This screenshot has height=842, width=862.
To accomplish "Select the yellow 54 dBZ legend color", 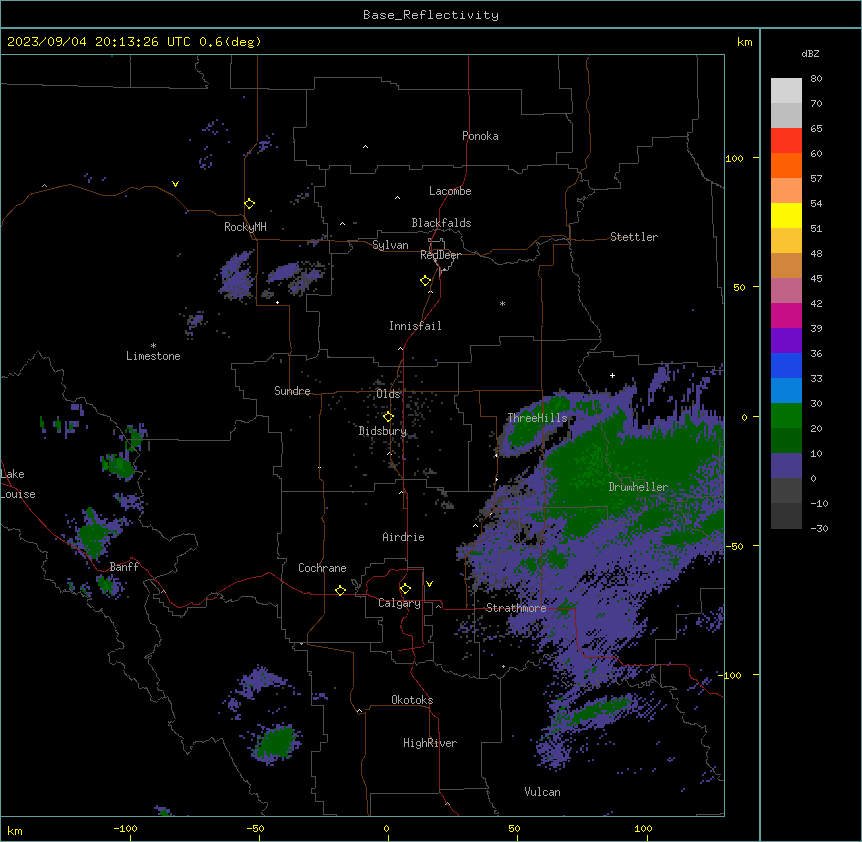I will pyautogui.click(x=786, y=215).
